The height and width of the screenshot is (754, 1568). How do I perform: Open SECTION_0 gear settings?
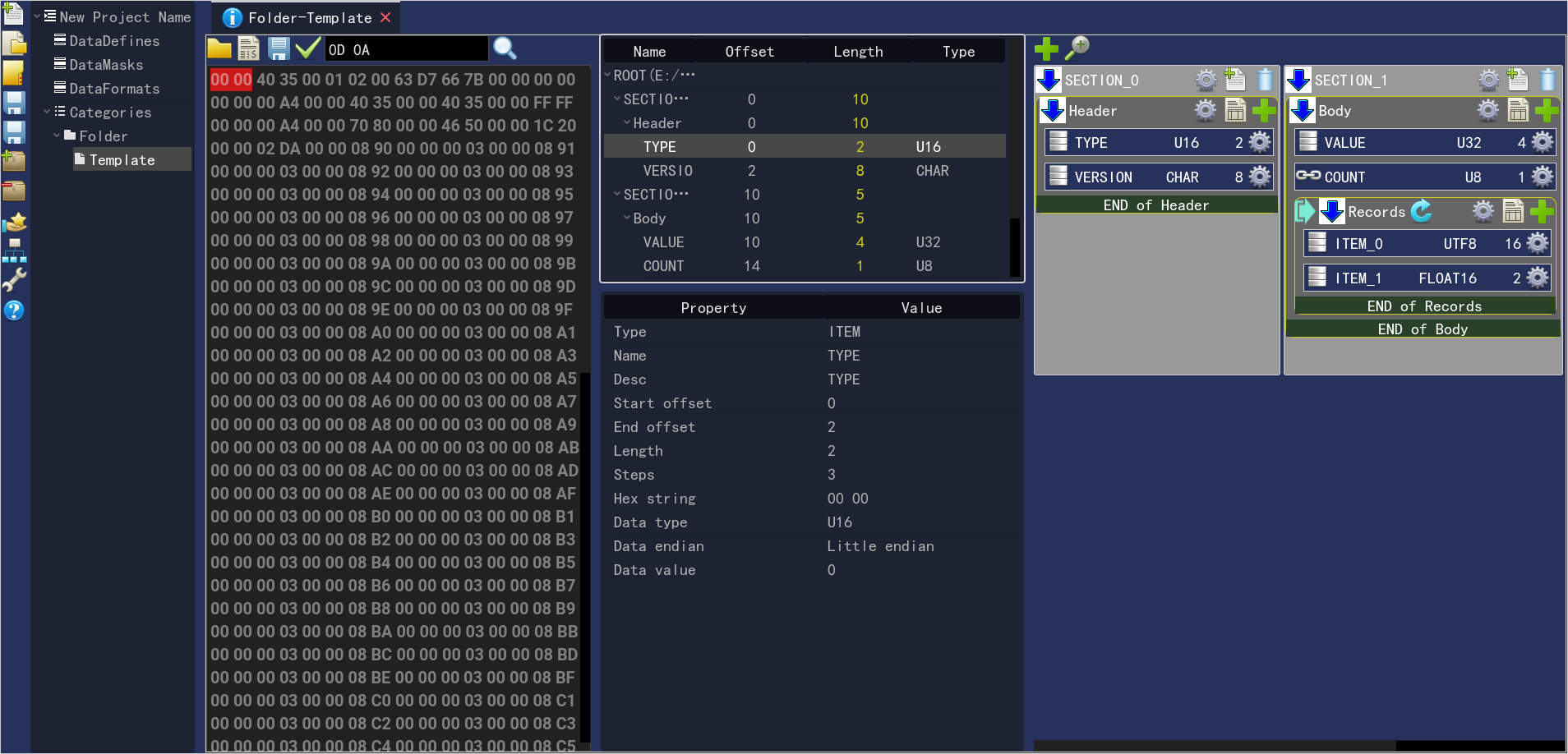click(1206, 80)
